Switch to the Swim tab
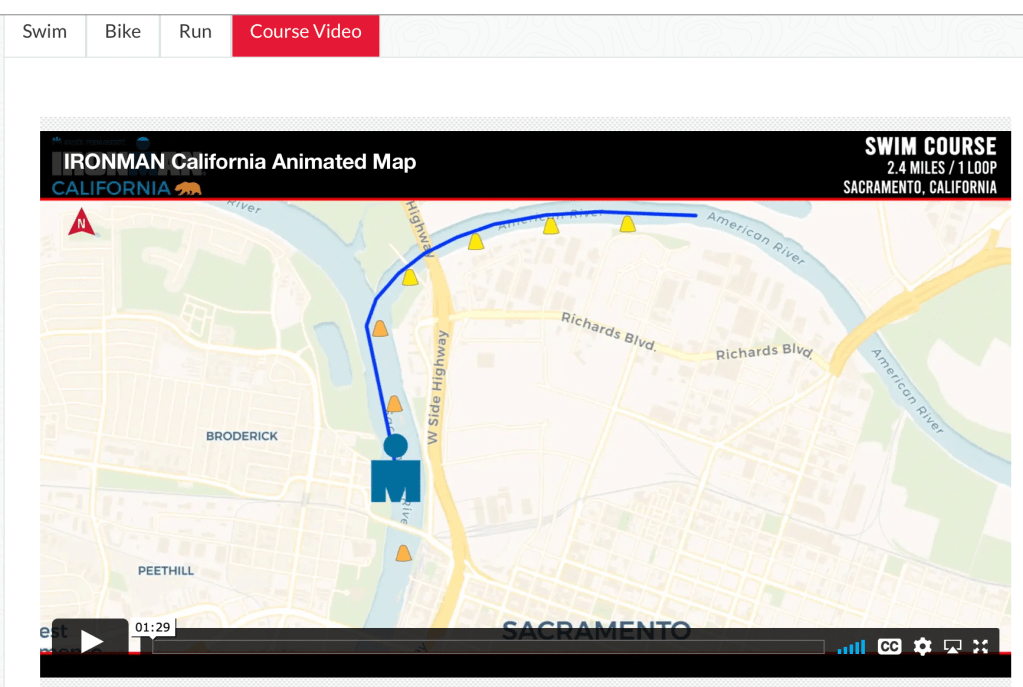The image size is (1023, 687). (45, 32)
